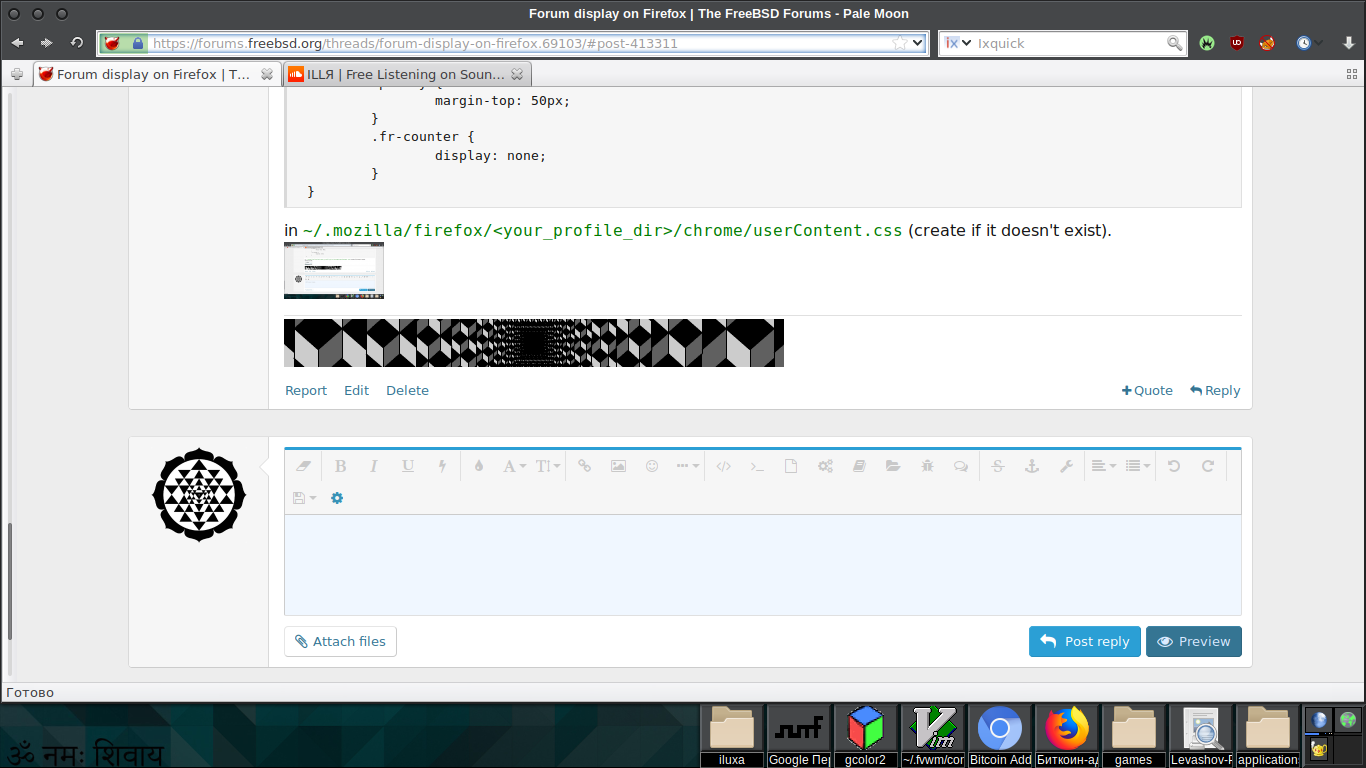This screenshot has width=1366, height=768.
Task: Expand the font family dropdown
Action: 514,466
